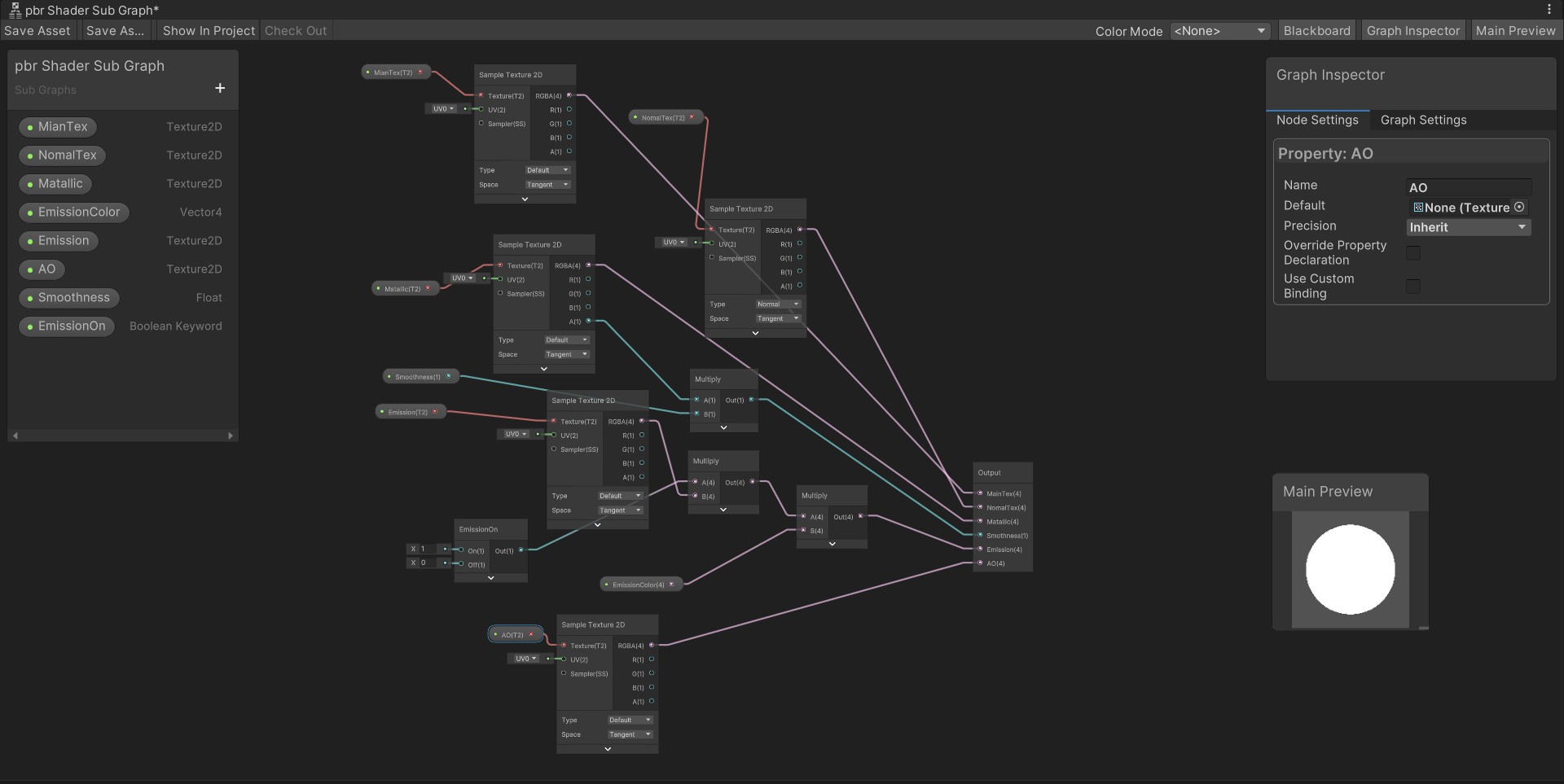Open the Precision Inherit dropdown

pos(1469,227)
